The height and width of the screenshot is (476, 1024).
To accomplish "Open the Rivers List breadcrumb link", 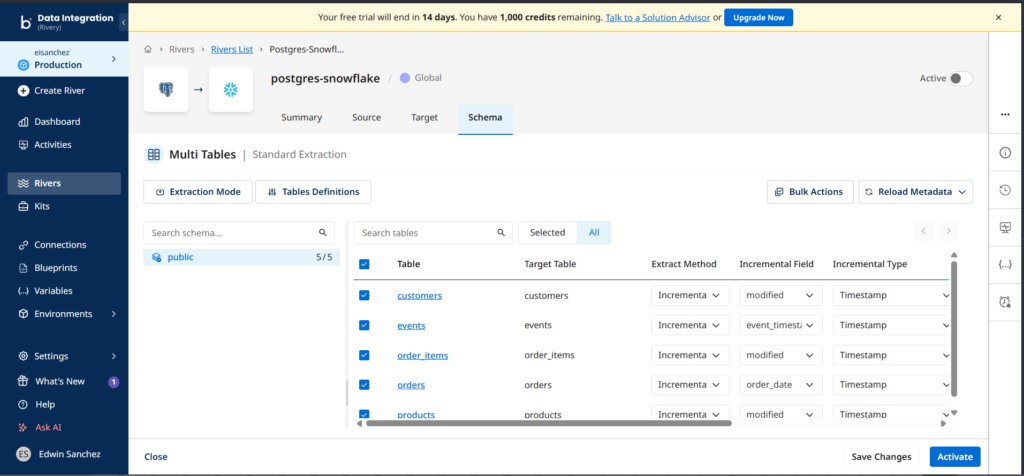I will [x=232, y=49].
